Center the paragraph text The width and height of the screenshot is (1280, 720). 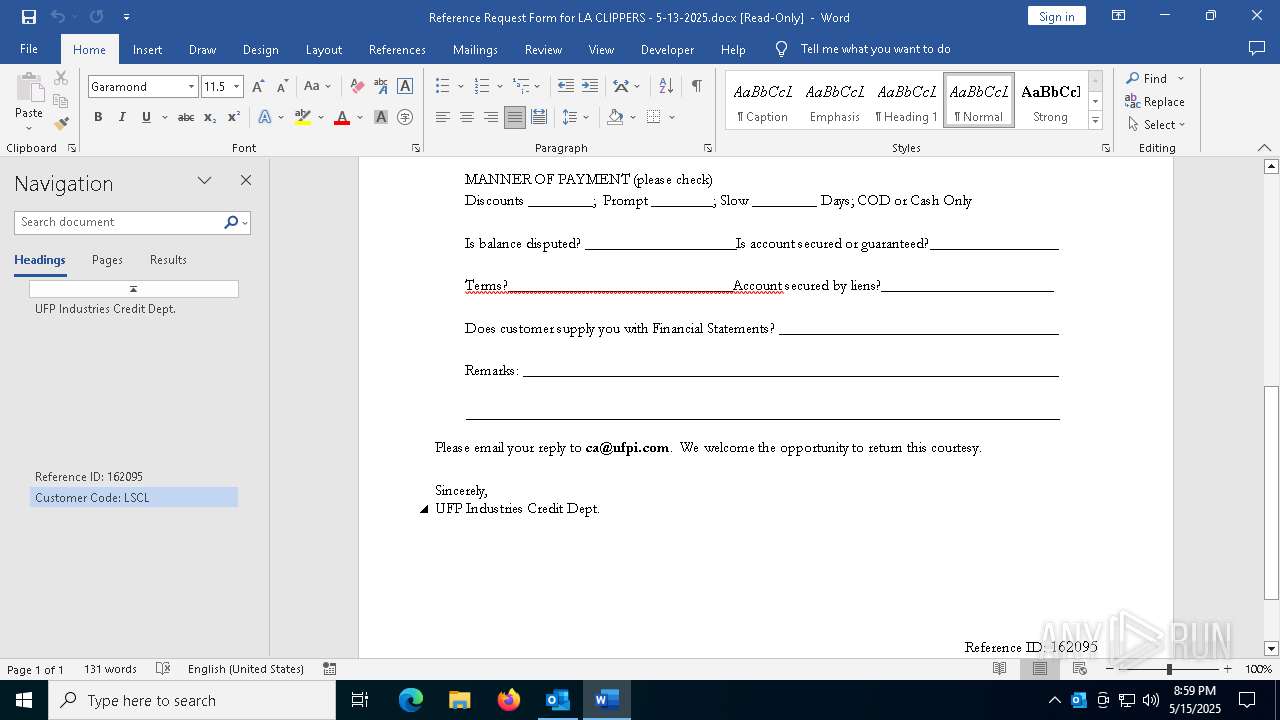pyautogui.click(x=467, y=117)
